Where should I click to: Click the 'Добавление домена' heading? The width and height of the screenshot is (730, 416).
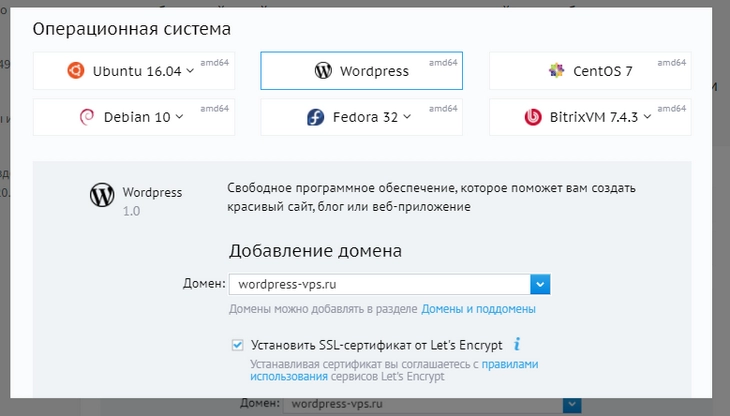(315, 251)
